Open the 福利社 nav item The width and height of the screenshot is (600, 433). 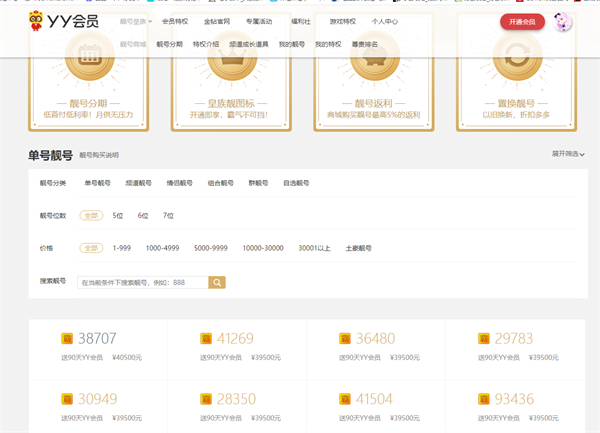[301, 21]
